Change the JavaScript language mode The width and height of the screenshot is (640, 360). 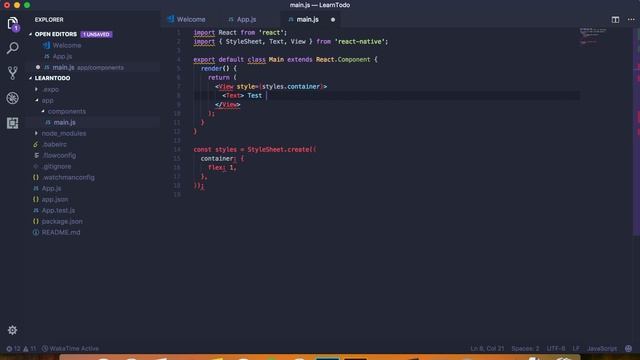[602, 349]
